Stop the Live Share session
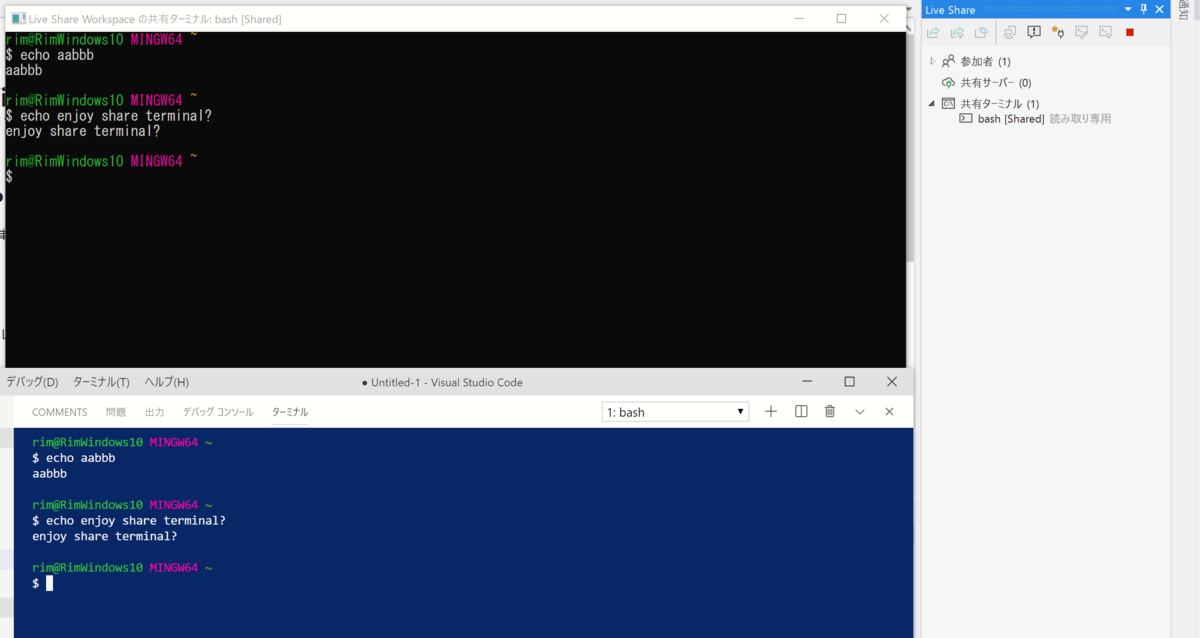The height and width of the screenshot is (638, 1200). (x=1132, y=32)
